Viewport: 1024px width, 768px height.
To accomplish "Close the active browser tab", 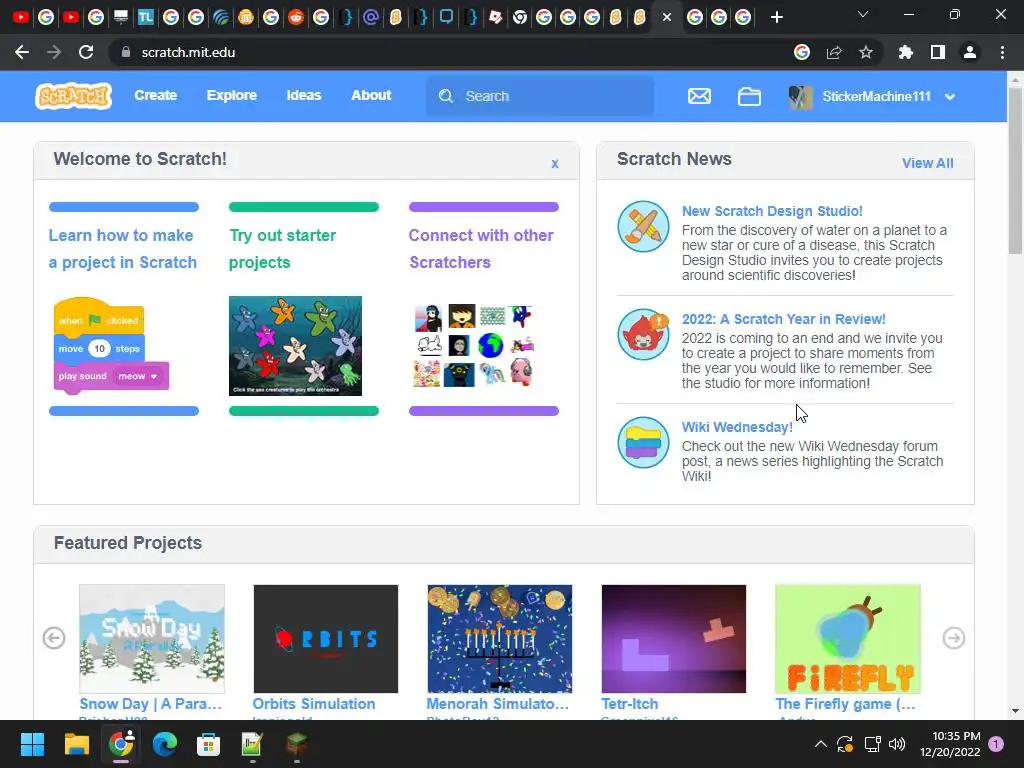I will coord(667,18).
